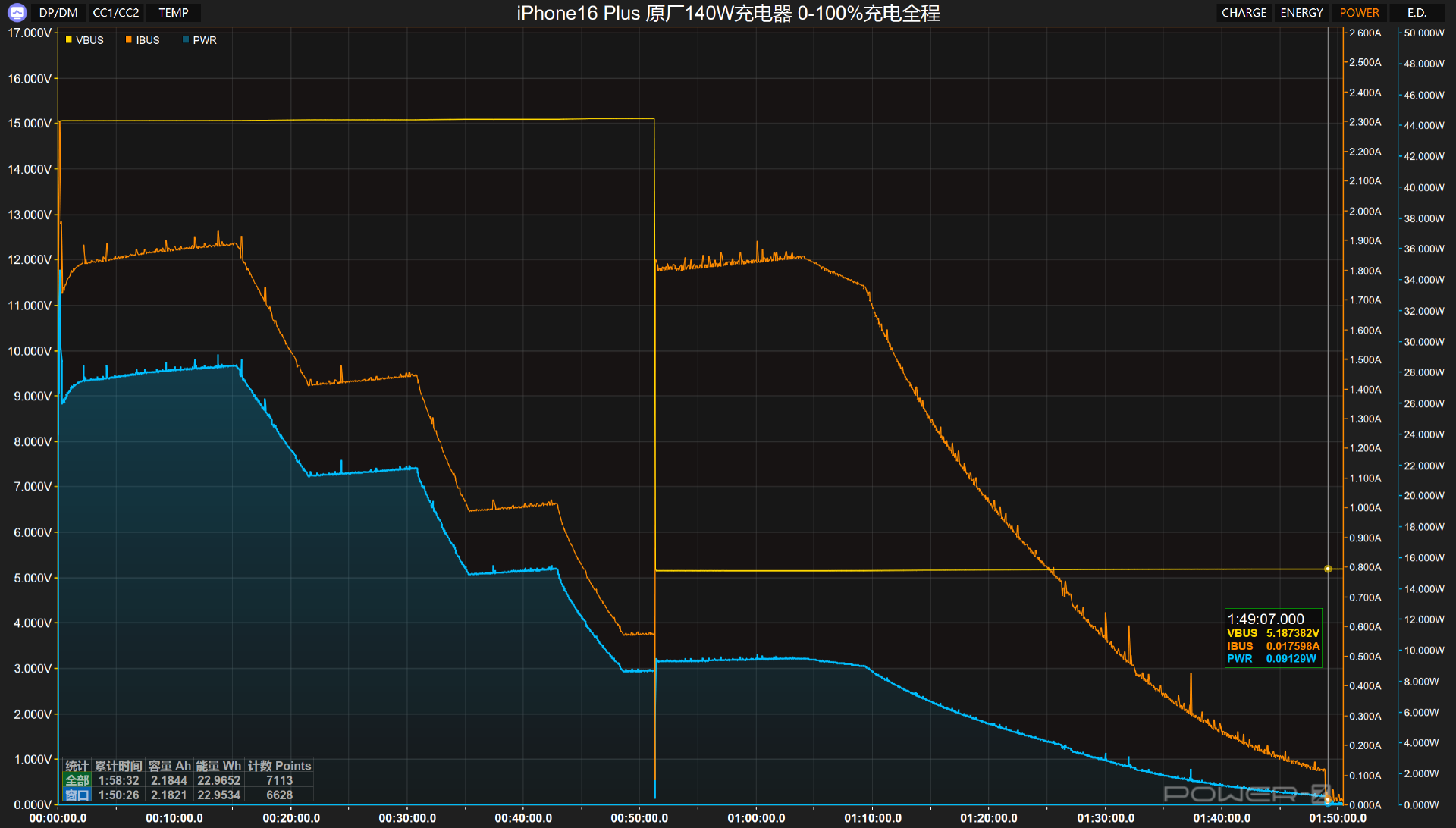Screen dimensions: 1456x828
Task: Click the 01:30:00.0 time axis label
Action: (x=1106, y=818)
